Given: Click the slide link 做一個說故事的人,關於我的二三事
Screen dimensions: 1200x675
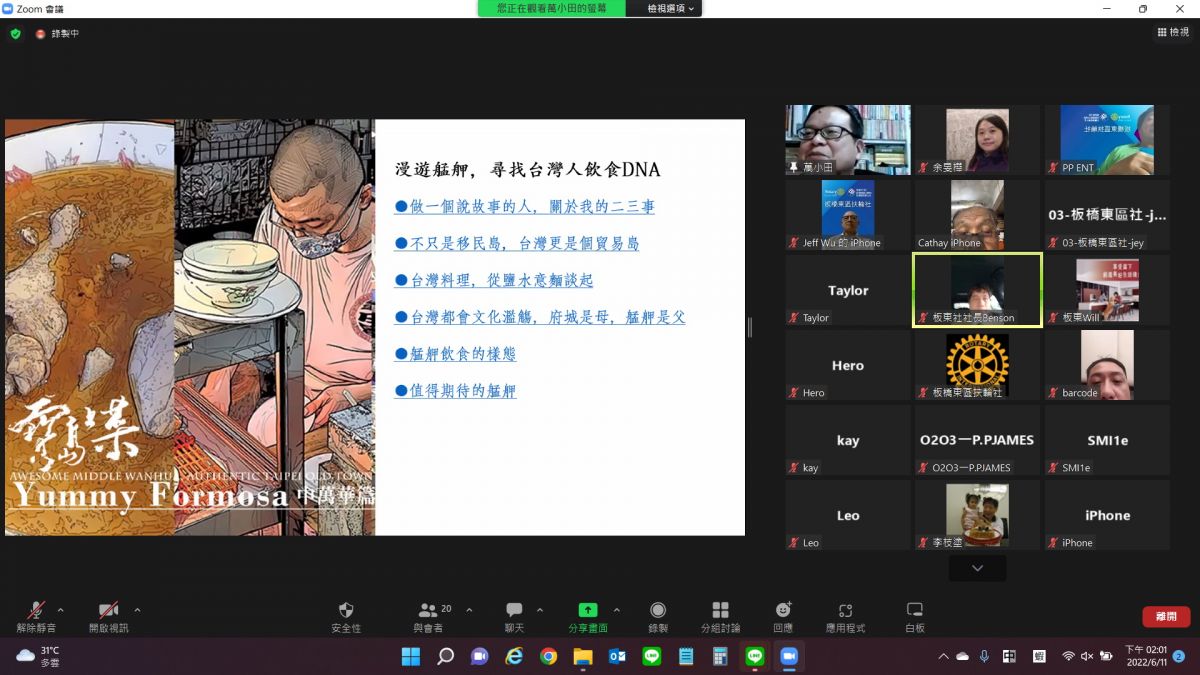Looking at the screenshot, I should click(525, 207).
